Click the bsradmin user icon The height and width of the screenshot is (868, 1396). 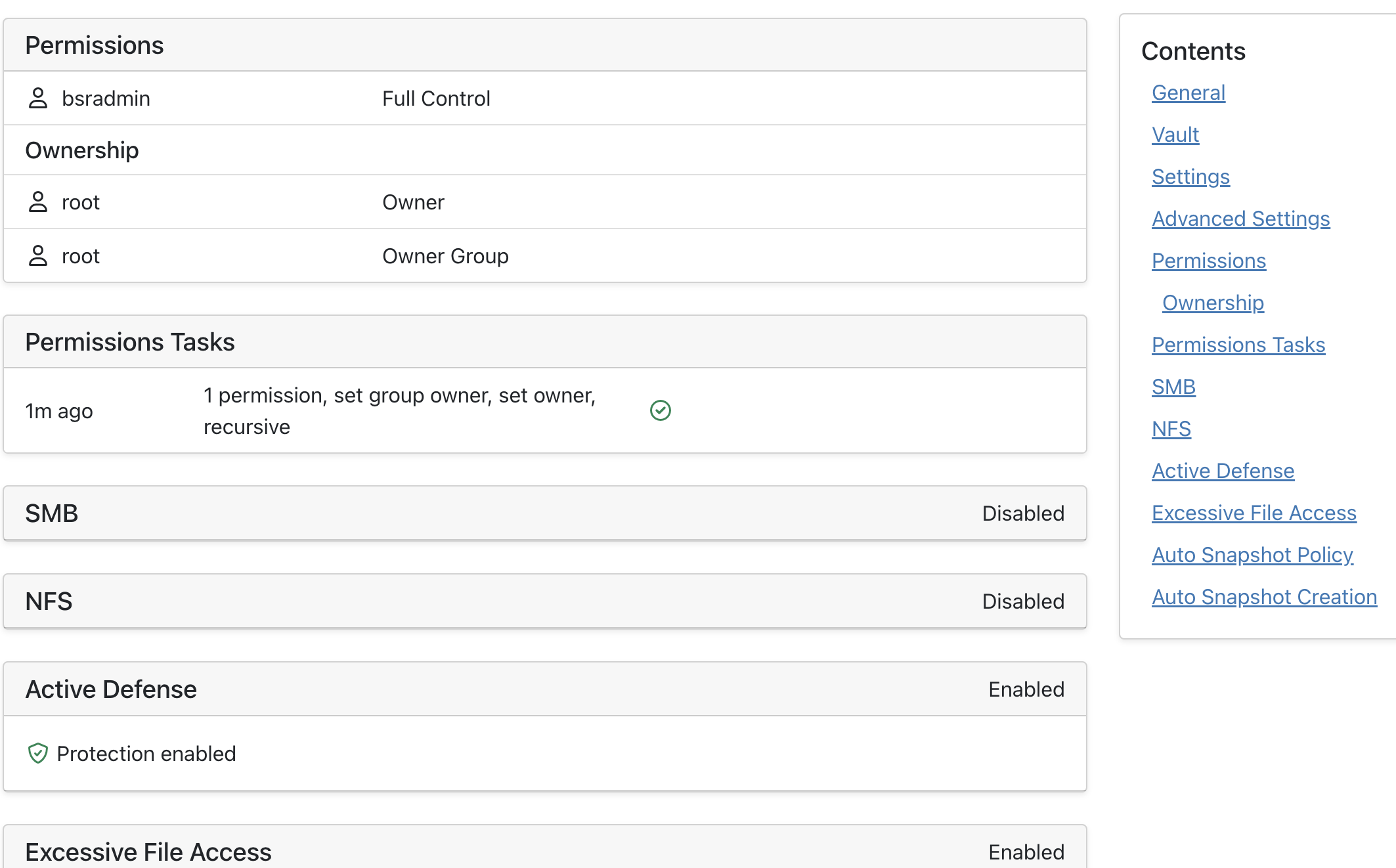click(x=38, y=98)
